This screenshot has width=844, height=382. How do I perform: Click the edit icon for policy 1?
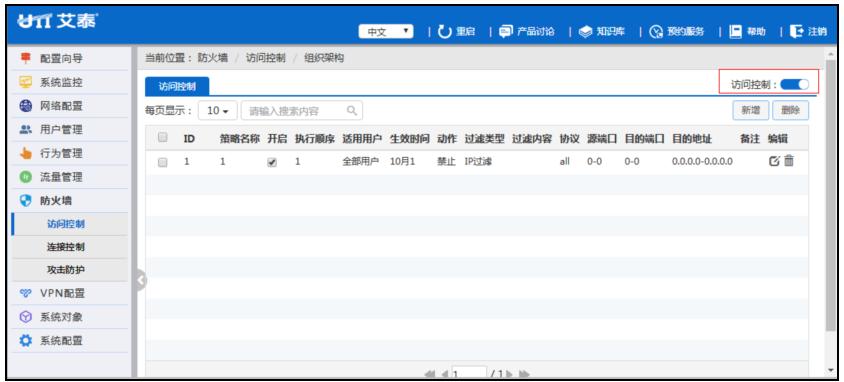point(774,160)
